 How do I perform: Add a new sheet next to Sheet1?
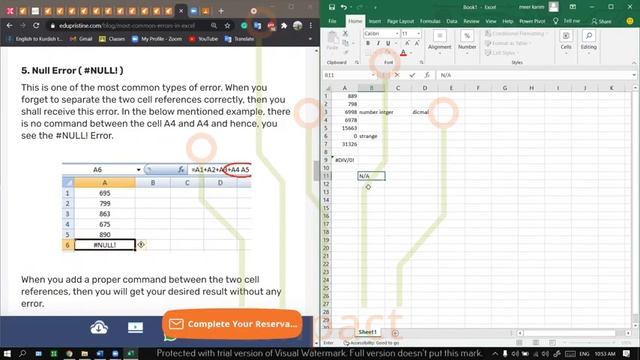(x=395, y=333)
